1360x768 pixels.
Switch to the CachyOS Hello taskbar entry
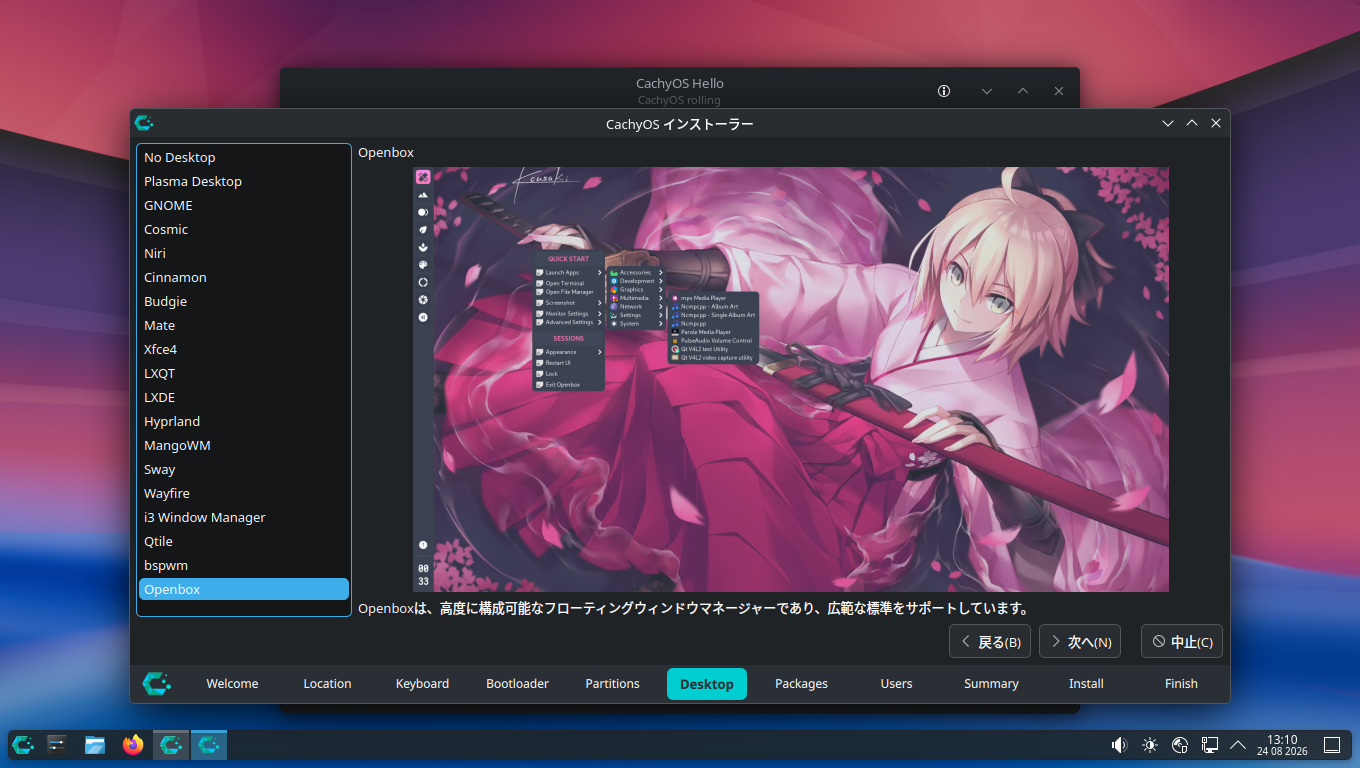[x=171, y=744]
